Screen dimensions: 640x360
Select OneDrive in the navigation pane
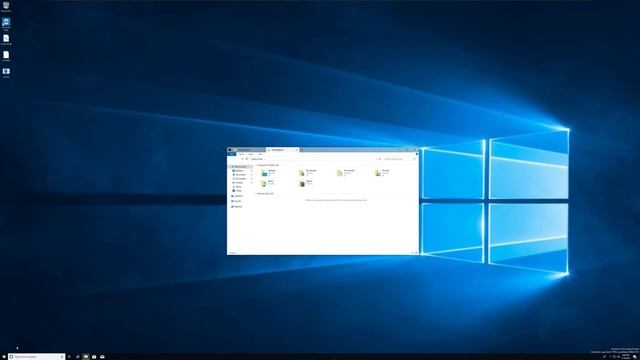(x=238, y=196)
